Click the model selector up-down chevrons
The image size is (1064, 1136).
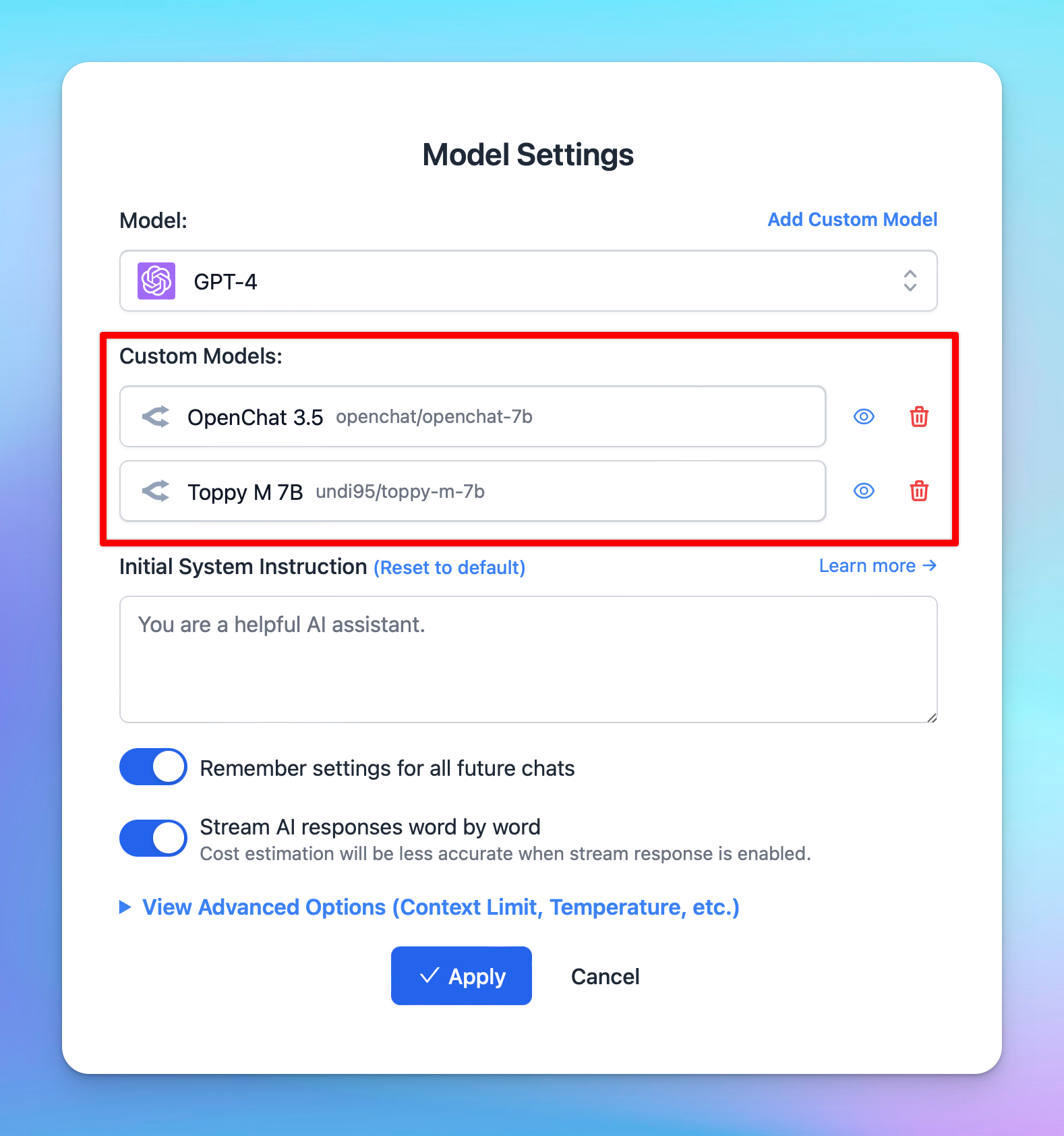point(910,281)
